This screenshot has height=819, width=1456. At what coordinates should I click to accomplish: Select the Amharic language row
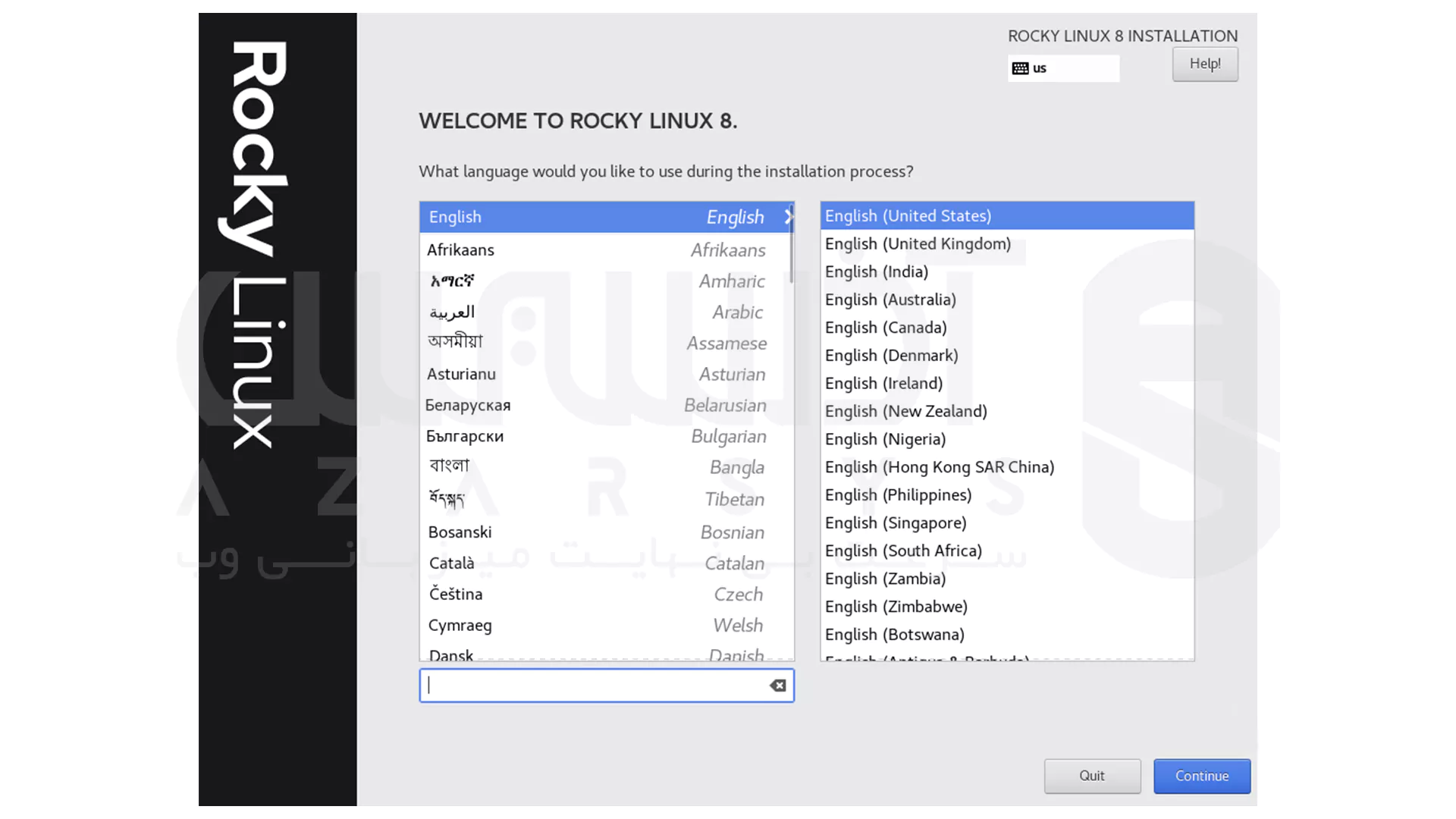605,281
